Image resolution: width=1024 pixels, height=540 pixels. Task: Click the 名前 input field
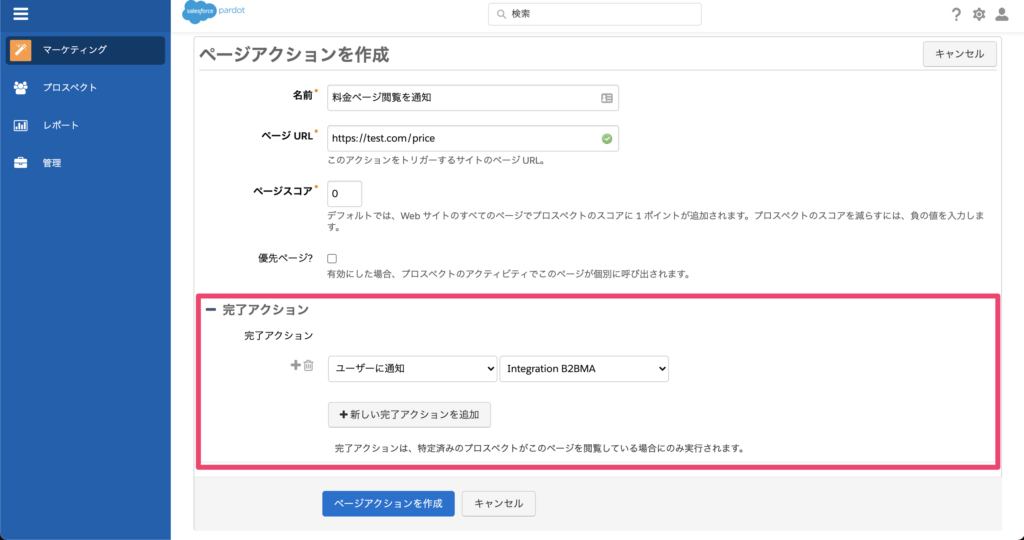pyautogui.click(x=473, y=98)
